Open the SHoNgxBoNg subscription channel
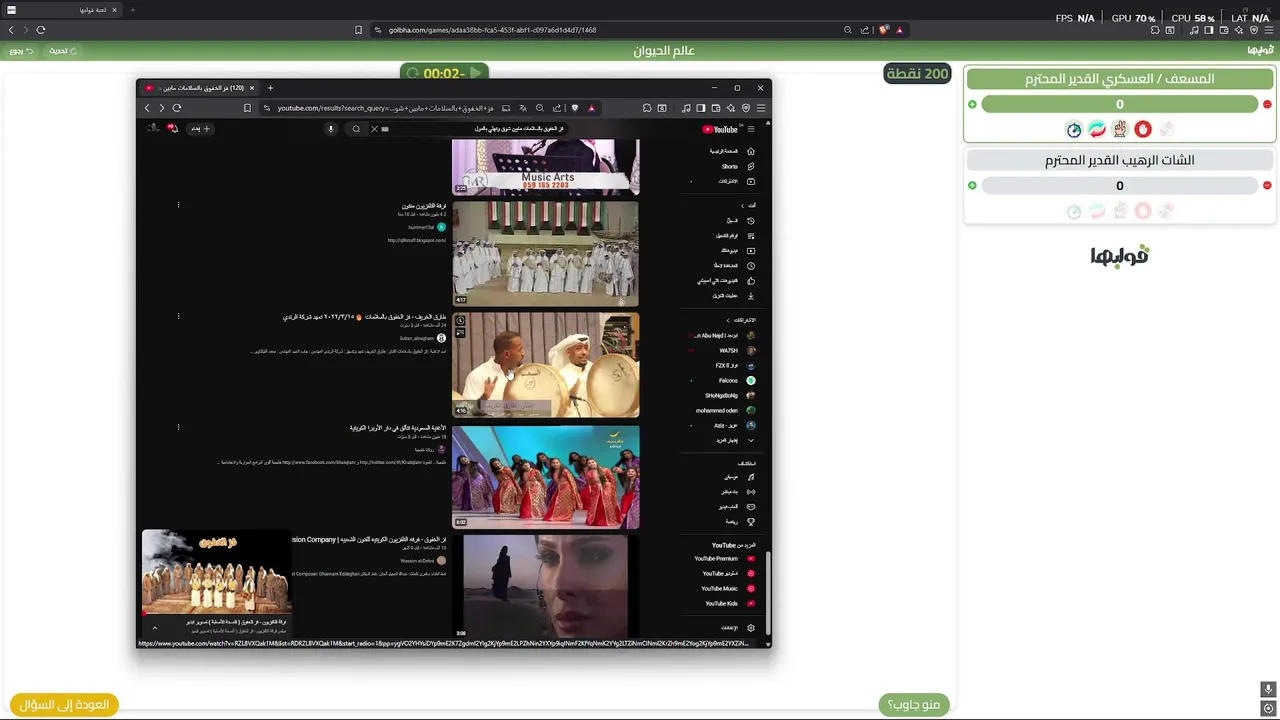The width and height of the screenshot is (1280, 720). tap(725, 396)
